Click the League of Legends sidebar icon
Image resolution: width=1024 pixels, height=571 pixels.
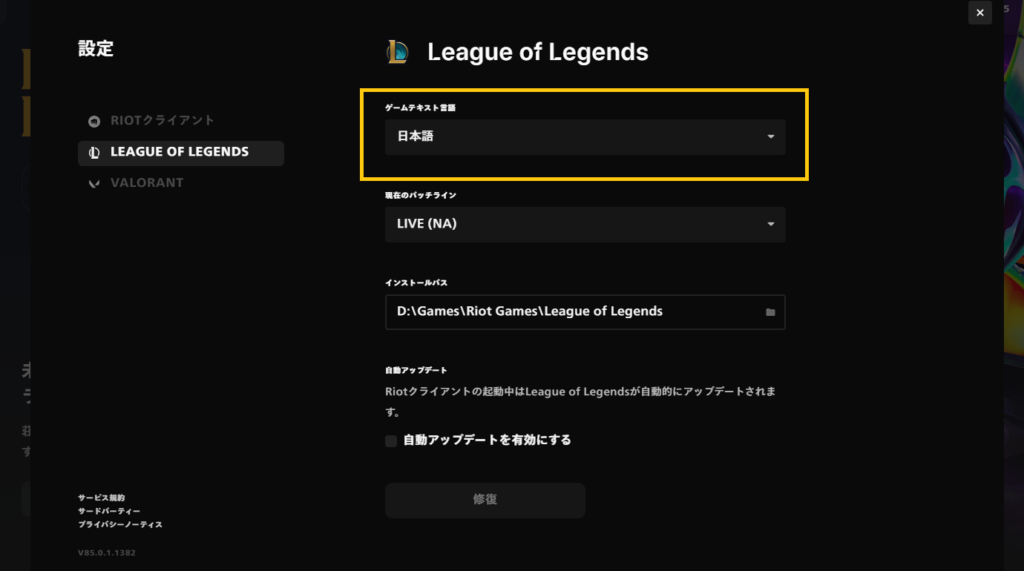(x=94, y=153)
